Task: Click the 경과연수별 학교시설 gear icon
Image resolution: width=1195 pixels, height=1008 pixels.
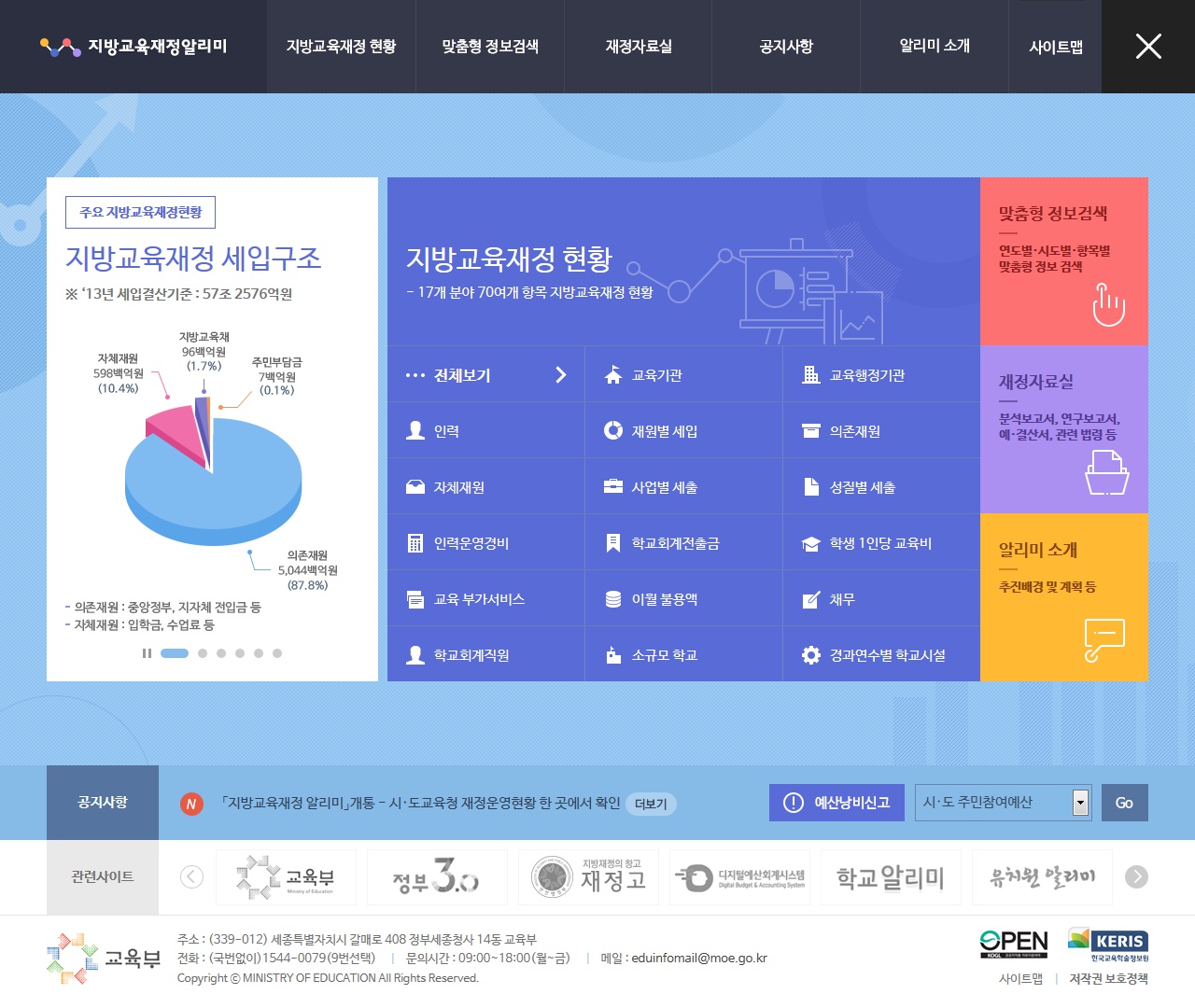Action: click(811, 655)
